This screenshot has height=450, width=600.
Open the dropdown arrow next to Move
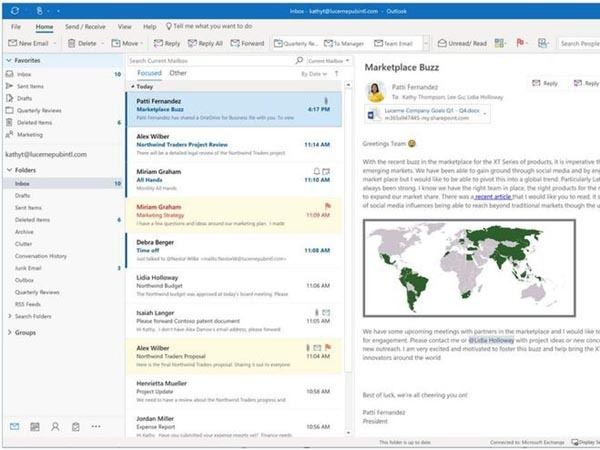pos(142,43)
